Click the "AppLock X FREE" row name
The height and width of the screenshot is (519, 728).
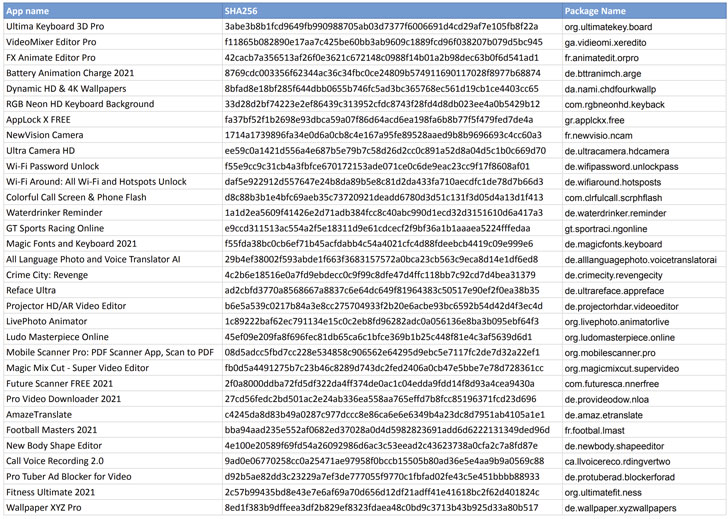[x=39, y=120]
